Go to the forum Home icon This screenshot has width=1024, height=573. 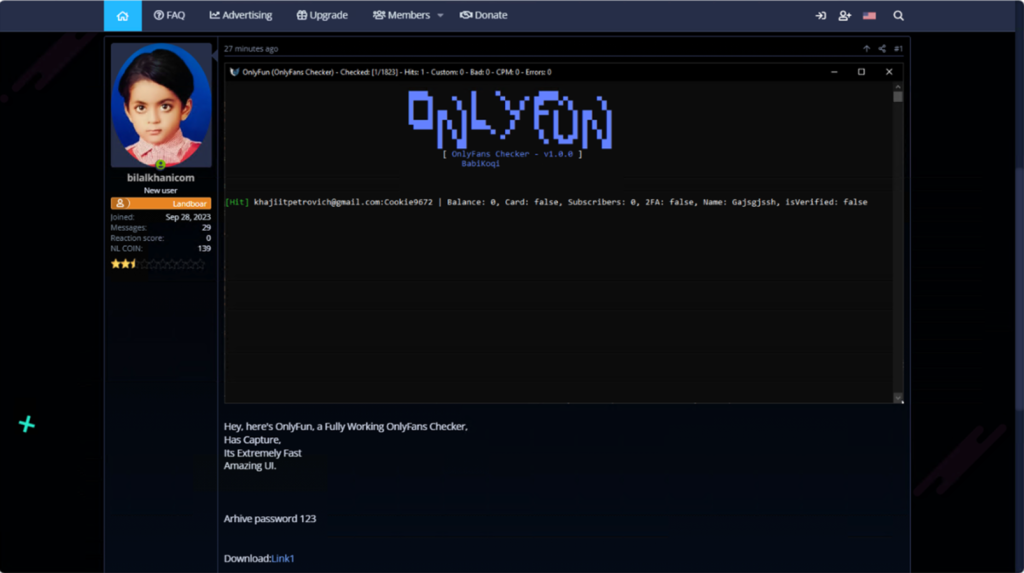(x=122, y=16)
